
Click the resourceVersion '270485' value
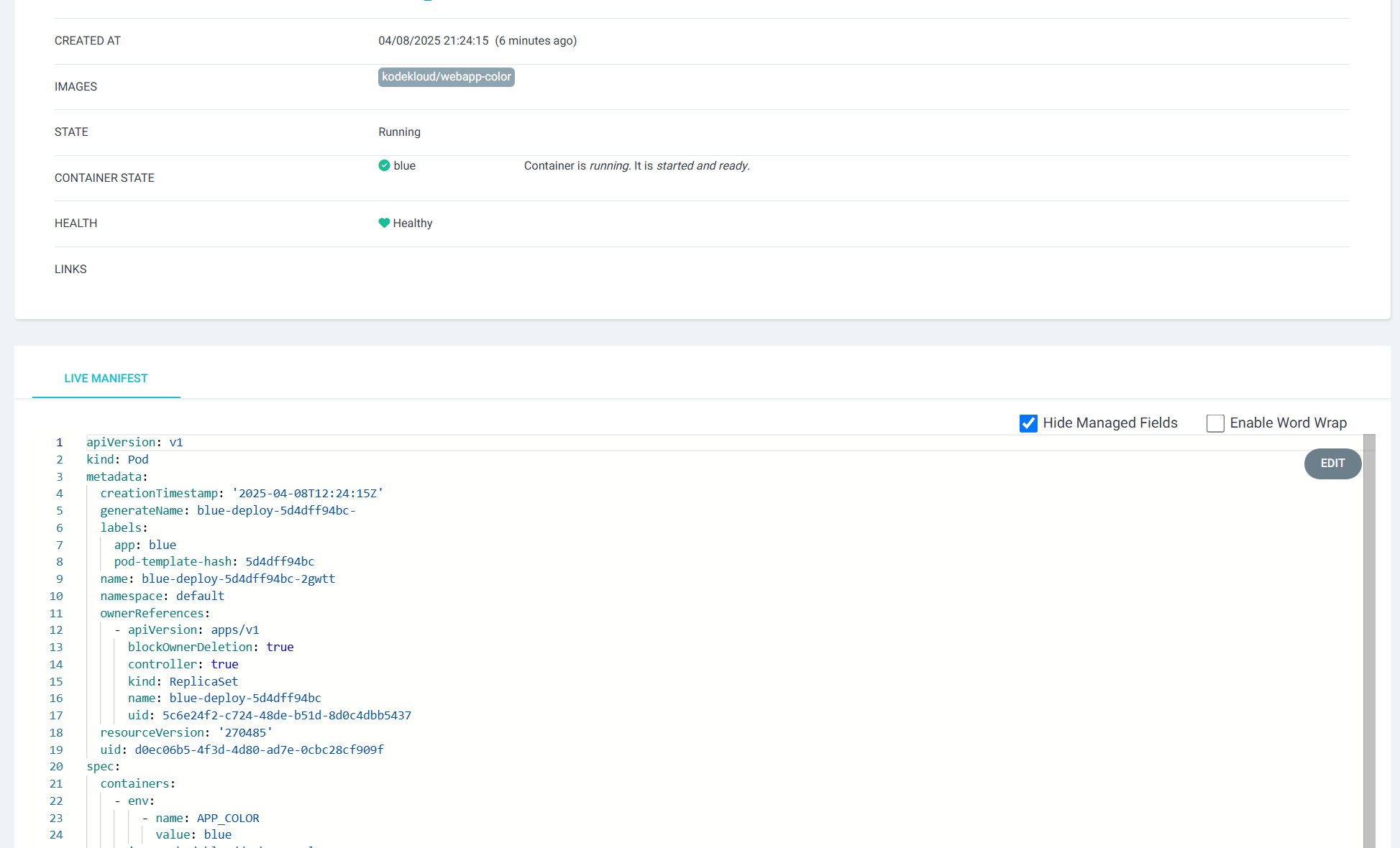245,732
